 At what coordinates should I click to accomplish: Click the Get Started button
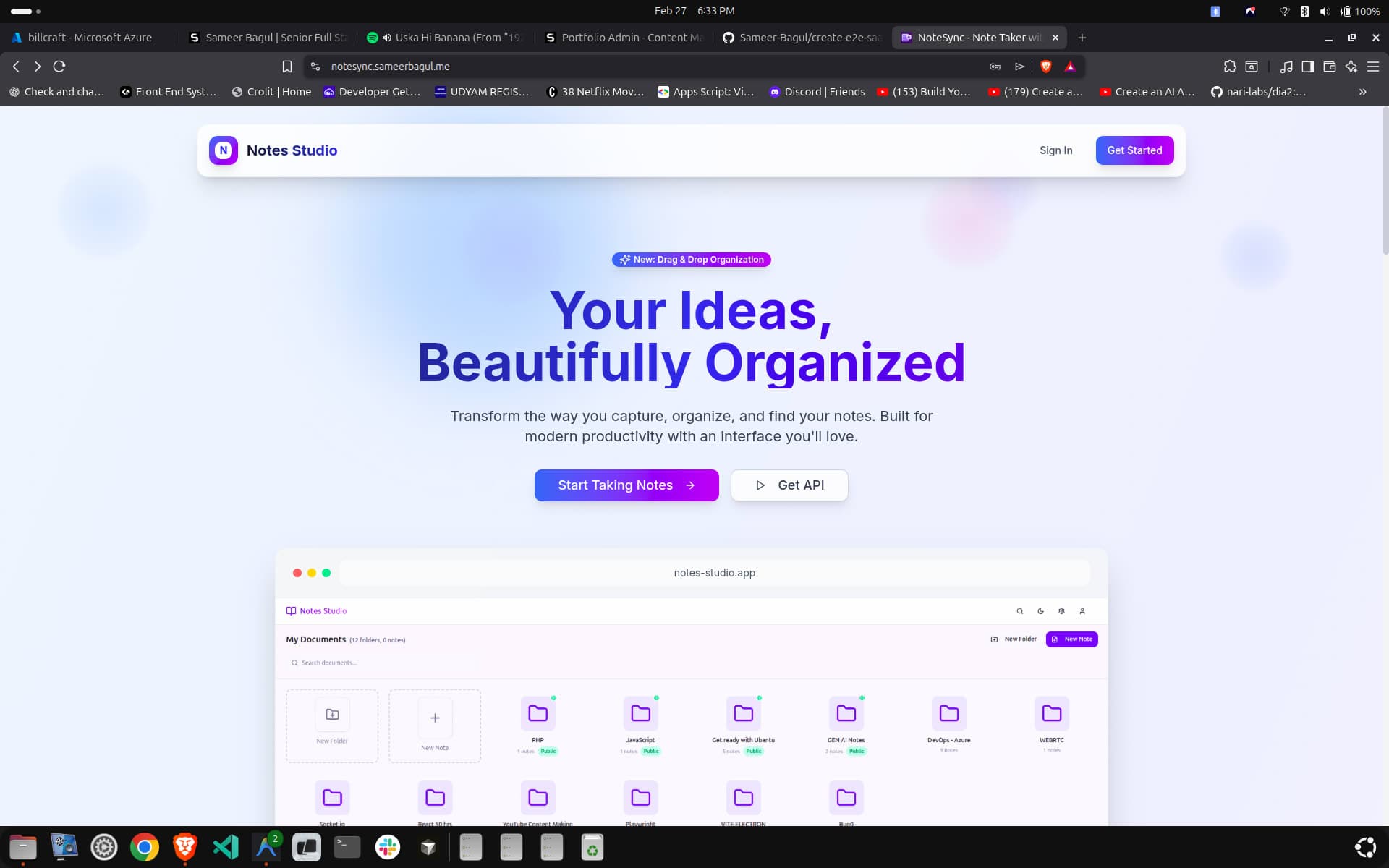(x=1134, y=150)
